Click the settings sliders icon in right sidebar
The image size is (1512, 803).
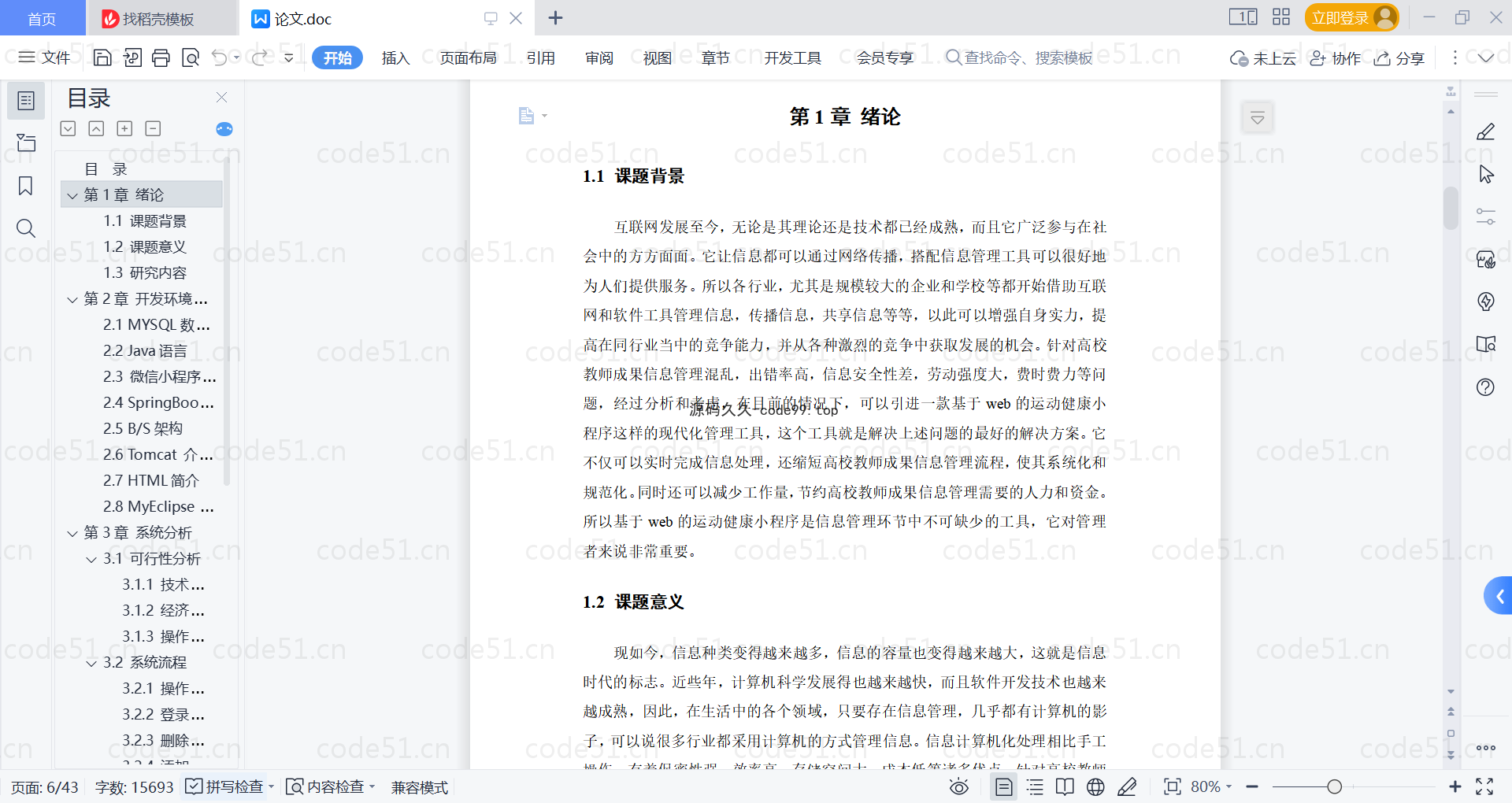coord(1485,216)
